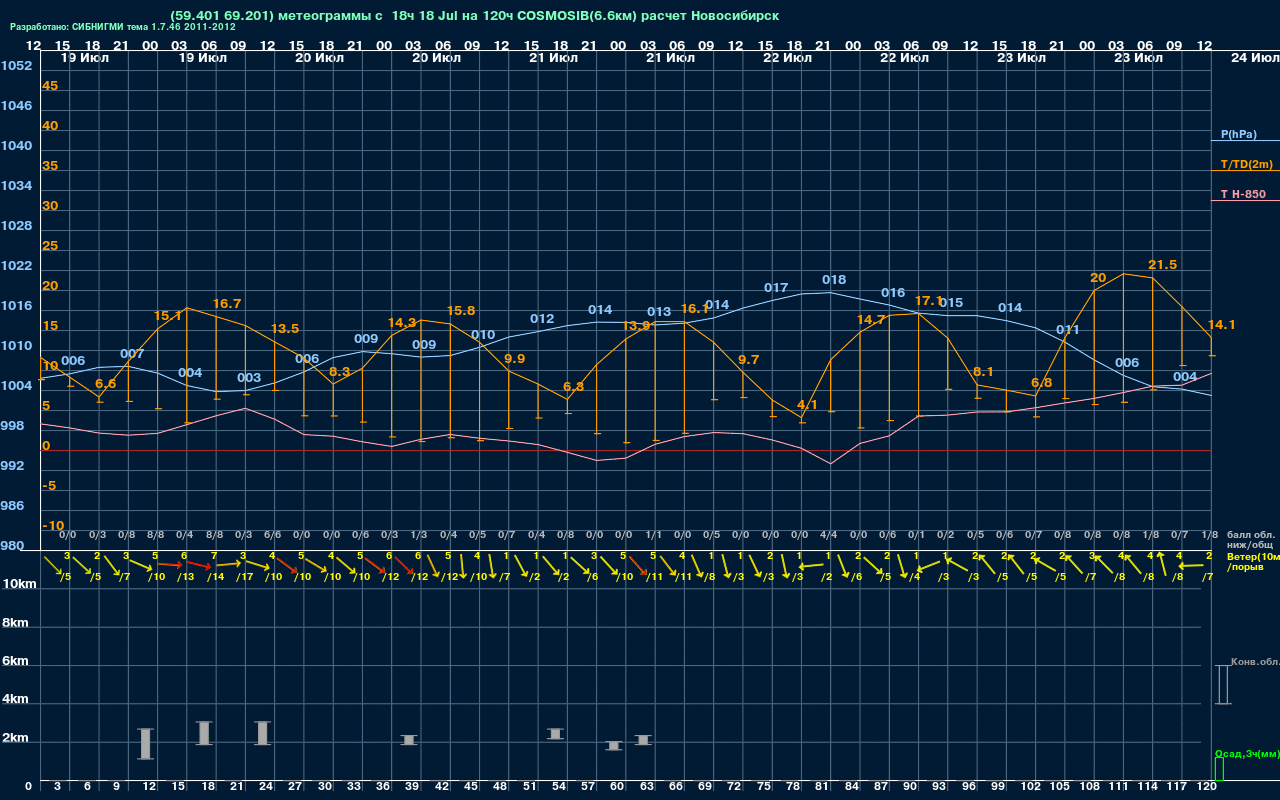Viewport: 1280px width, 800px height.
Task: Click forecast hour 60 on bottom axis
Action: (x=618, y=786)
